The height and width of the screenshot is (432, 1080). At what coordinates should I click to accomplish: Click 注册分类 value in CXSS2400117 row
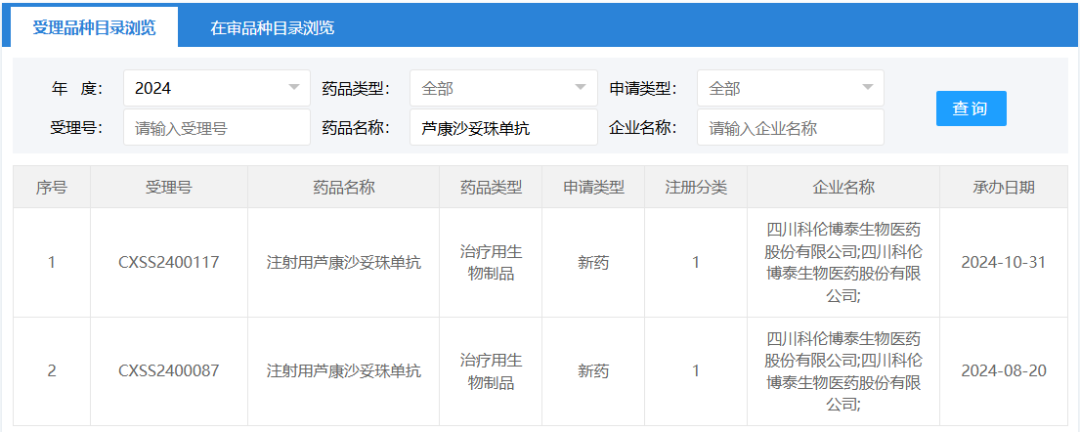pyautogui.click(x=696, y=263)
